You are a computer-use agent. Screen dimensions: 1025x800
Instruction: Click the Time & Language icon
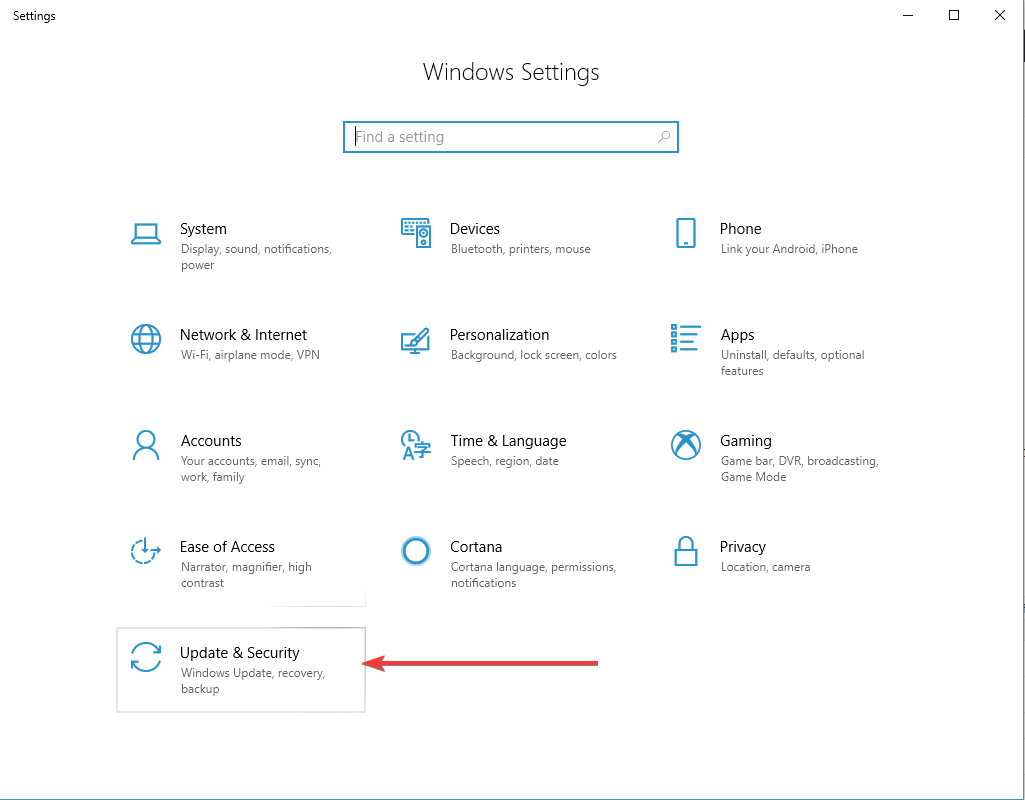pyautogui.click(x=416, y=445)
